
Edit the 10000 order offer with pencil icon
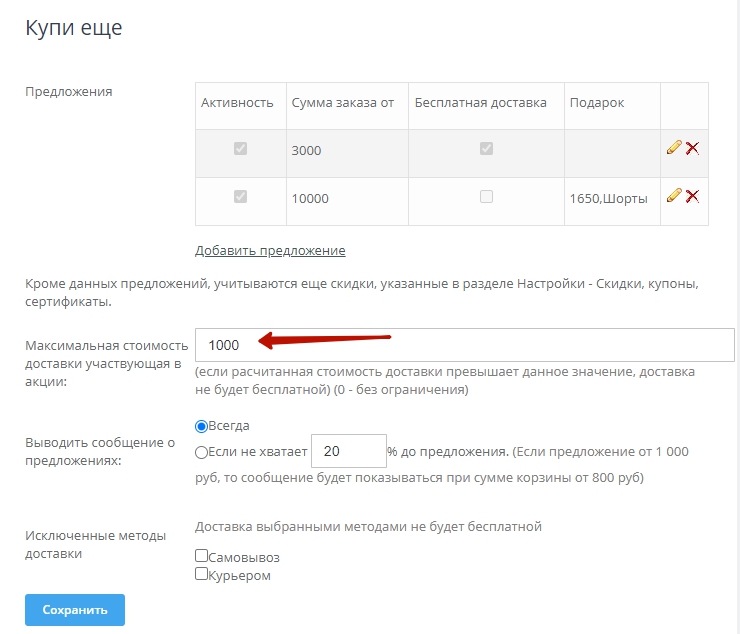pyautogui.click(x=674, y=196)
